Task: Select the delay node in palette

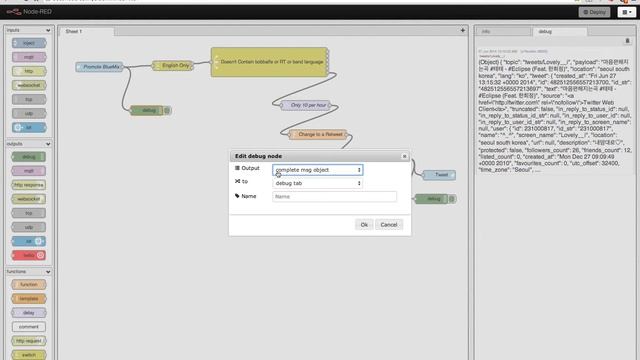Action: tap(29, 313)
